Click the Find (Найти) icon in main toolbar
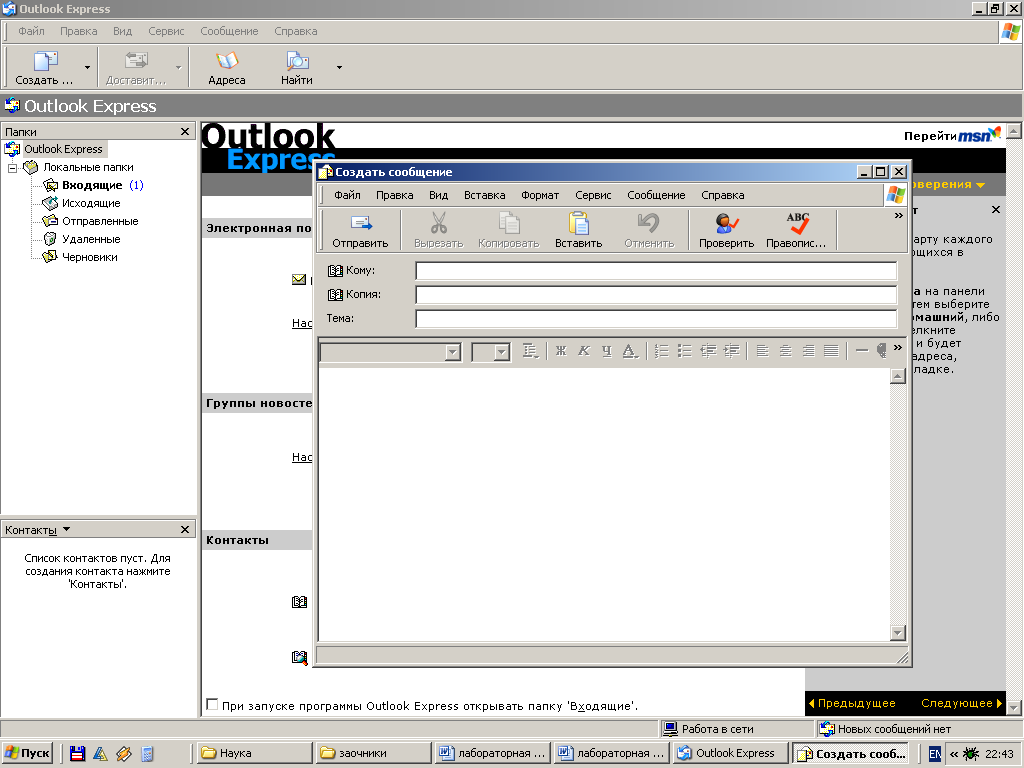 pos(297,61)
